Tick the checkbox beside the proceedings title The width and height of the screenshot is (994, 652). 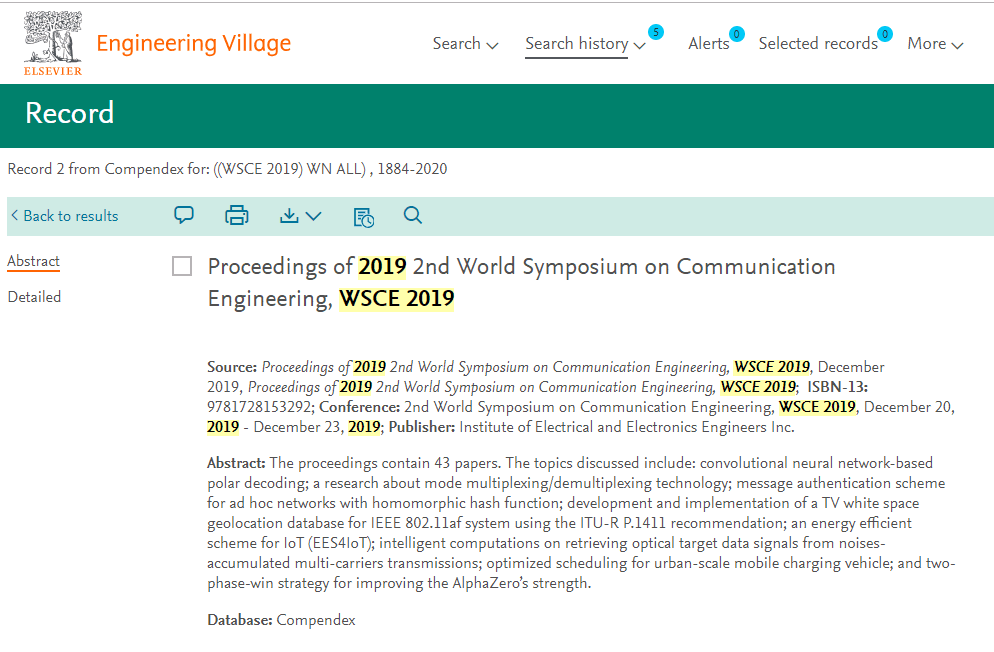[182, 266]
